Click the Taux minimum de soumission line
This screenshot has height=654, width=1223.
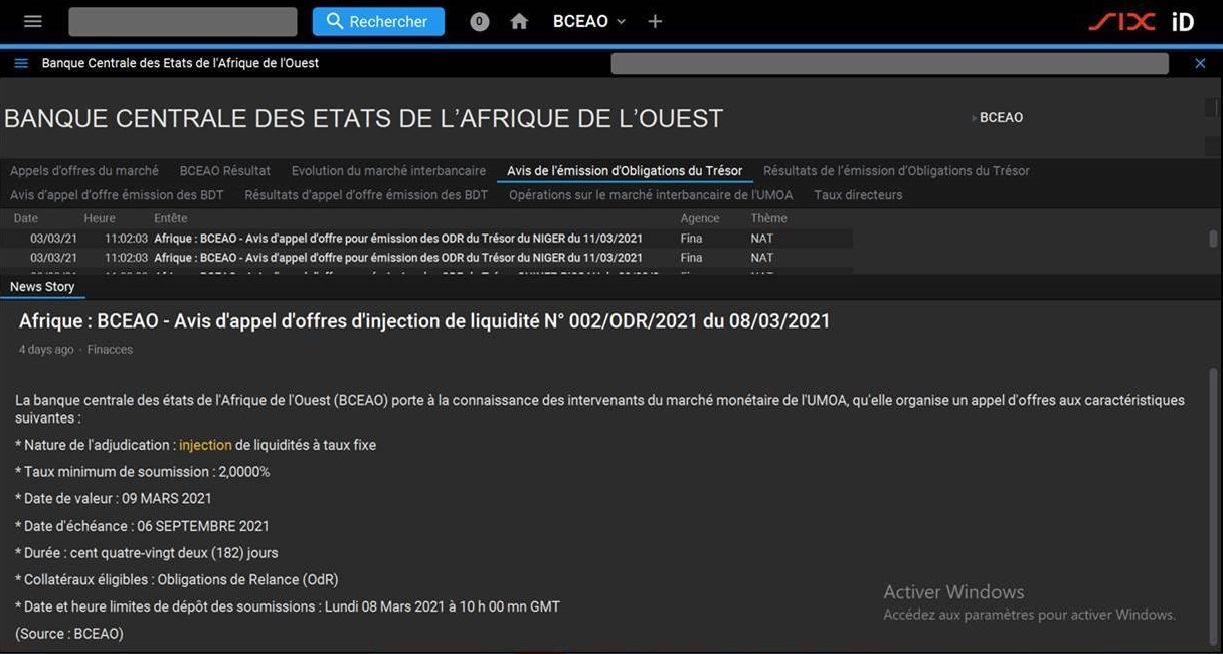(142, 472)
